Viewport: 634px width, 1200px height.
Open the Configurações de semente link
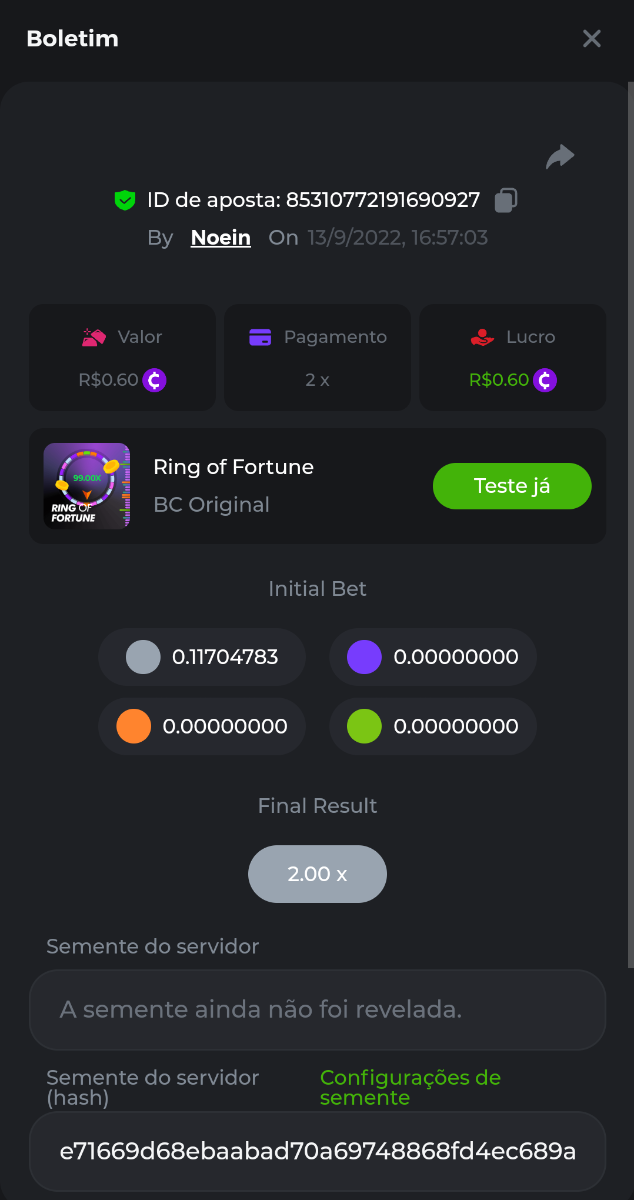410,1087
